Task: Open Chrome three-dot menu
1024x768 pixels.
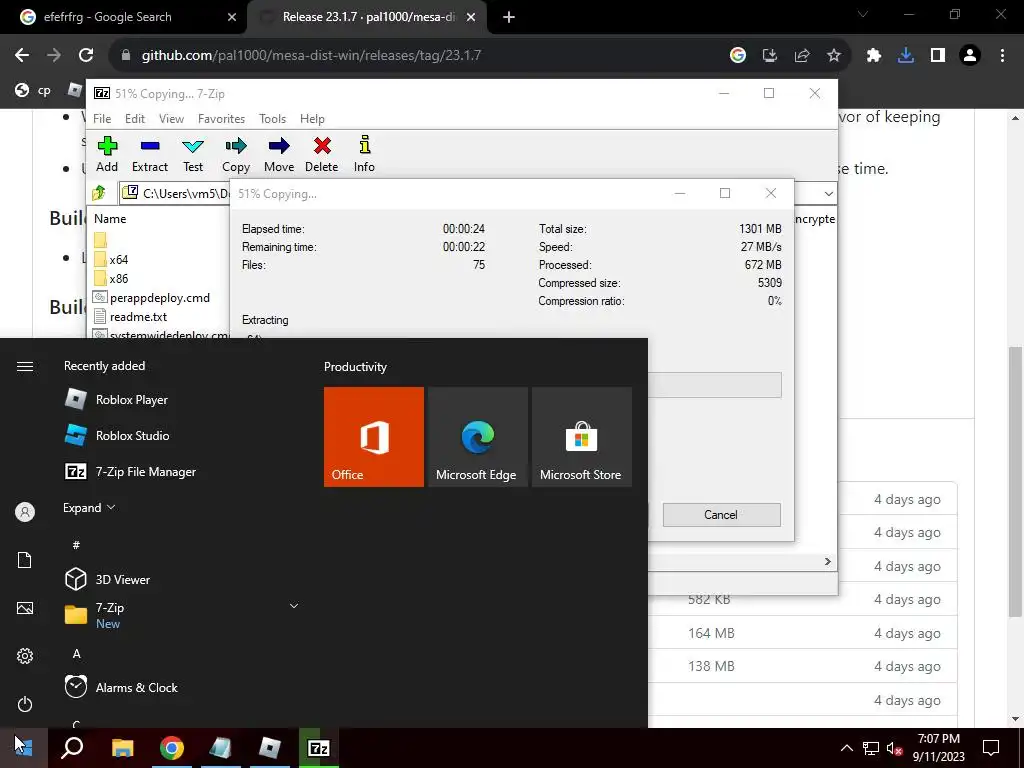Action: coord(1002,56)
